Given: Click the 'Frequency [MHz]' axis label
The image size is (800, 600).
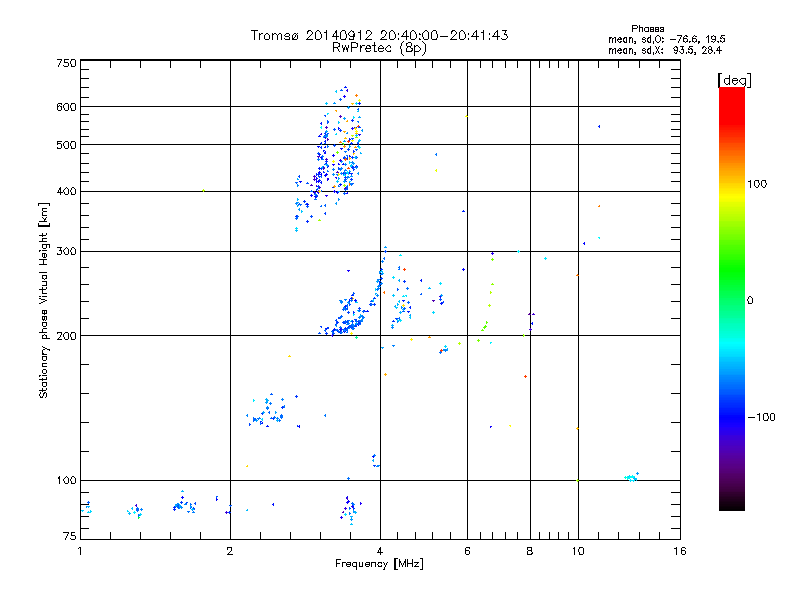Looking at the screenshot, I should 379,564.
